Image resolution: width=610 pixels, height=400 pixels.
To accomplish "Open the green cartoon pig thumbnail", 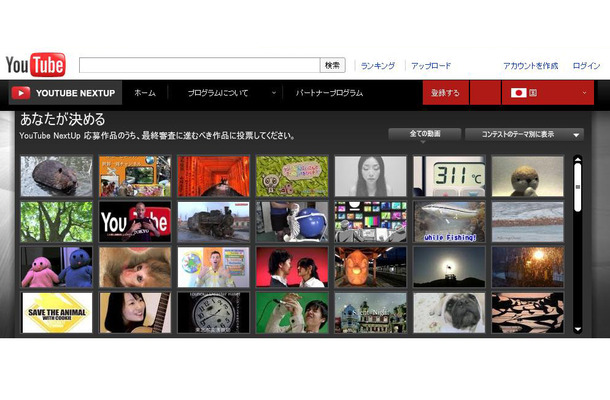I will (292, 176).
